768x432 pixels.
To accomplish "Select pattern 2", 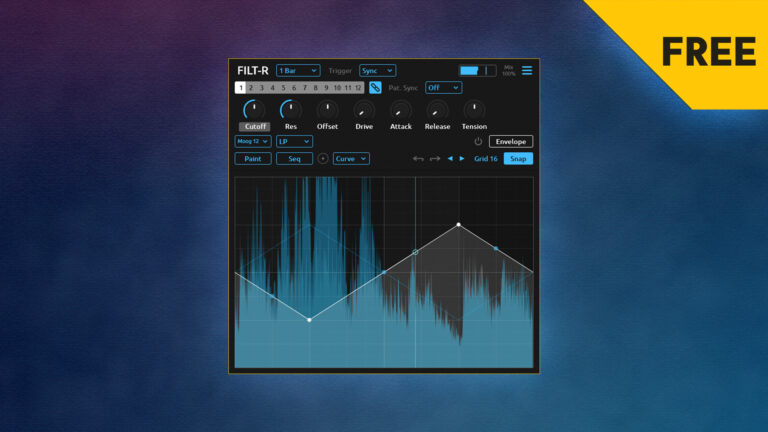I will click(251, 88).
